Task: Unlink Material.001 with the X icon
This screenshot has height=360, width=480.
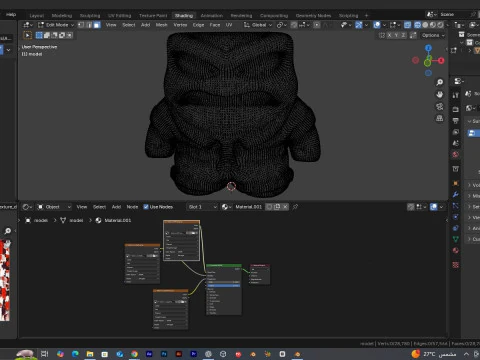Action: (x=285, y=207)
